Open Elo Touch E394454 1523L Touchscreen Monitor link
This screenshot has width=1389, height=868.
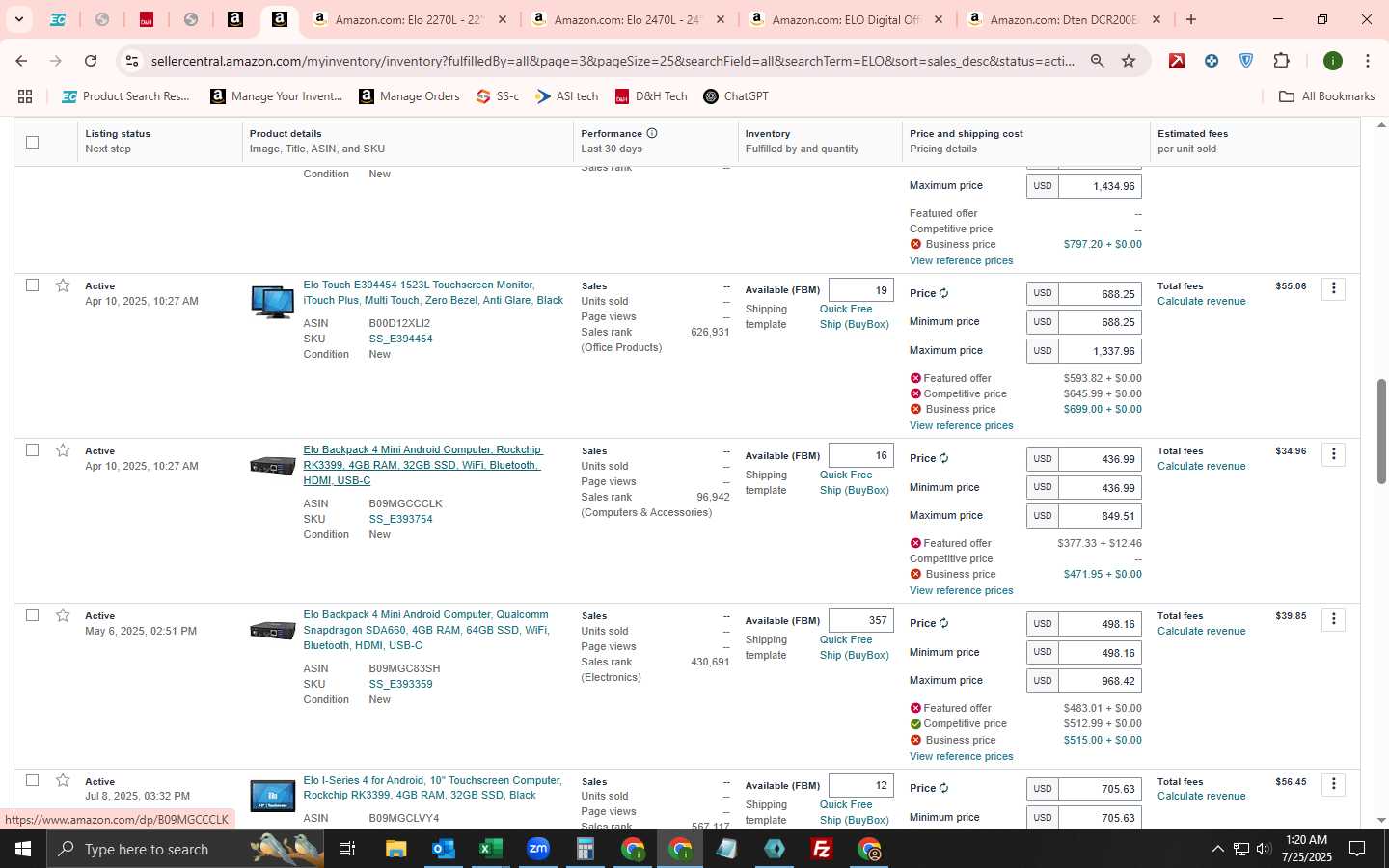[x=433, y=292]
